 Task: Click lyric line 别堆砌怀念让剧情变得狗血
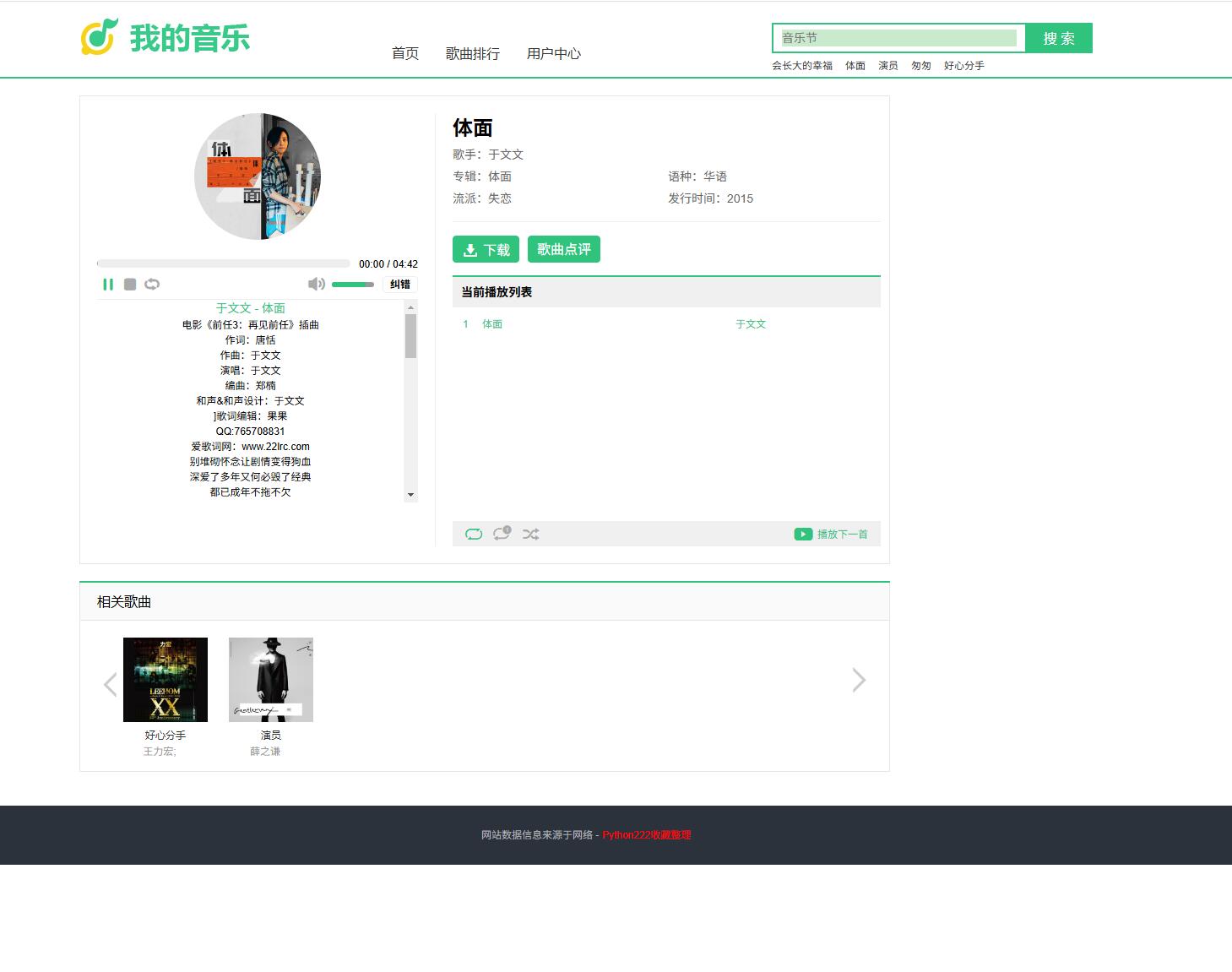coord(251,462)
